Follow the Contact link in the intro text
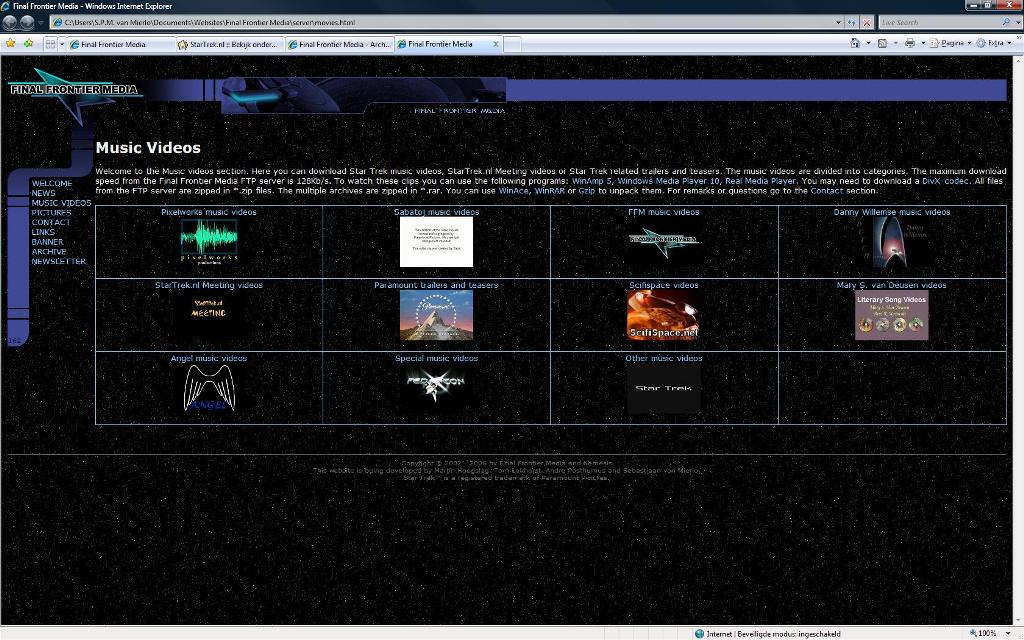Screen dimensions: 1024x640 tap(826, 191)
